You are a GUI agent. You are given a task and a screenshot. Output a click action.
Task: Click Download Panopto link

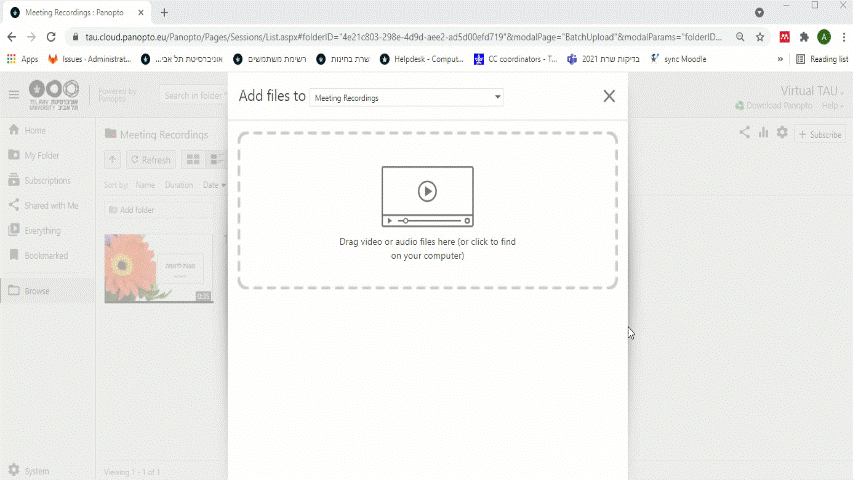tap(774, 106)
